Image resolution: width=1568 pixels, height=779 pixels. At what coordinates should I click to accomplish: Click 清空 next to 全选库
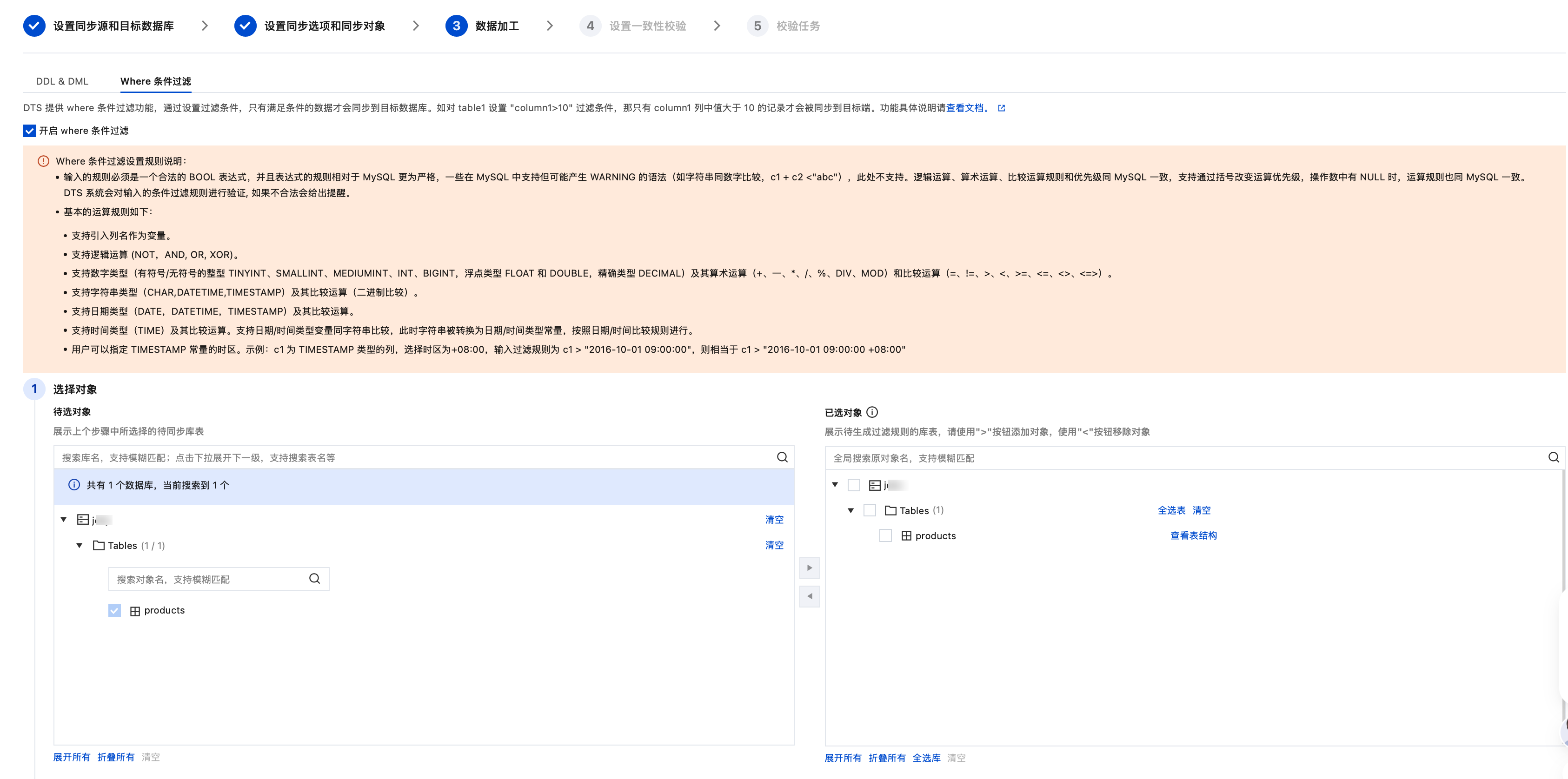click(956, 758)
